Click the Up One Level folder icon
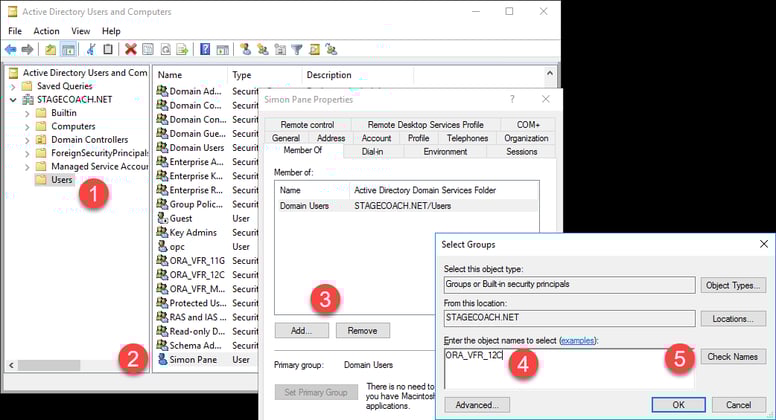 pyautogui.click(x=50, y=49)
